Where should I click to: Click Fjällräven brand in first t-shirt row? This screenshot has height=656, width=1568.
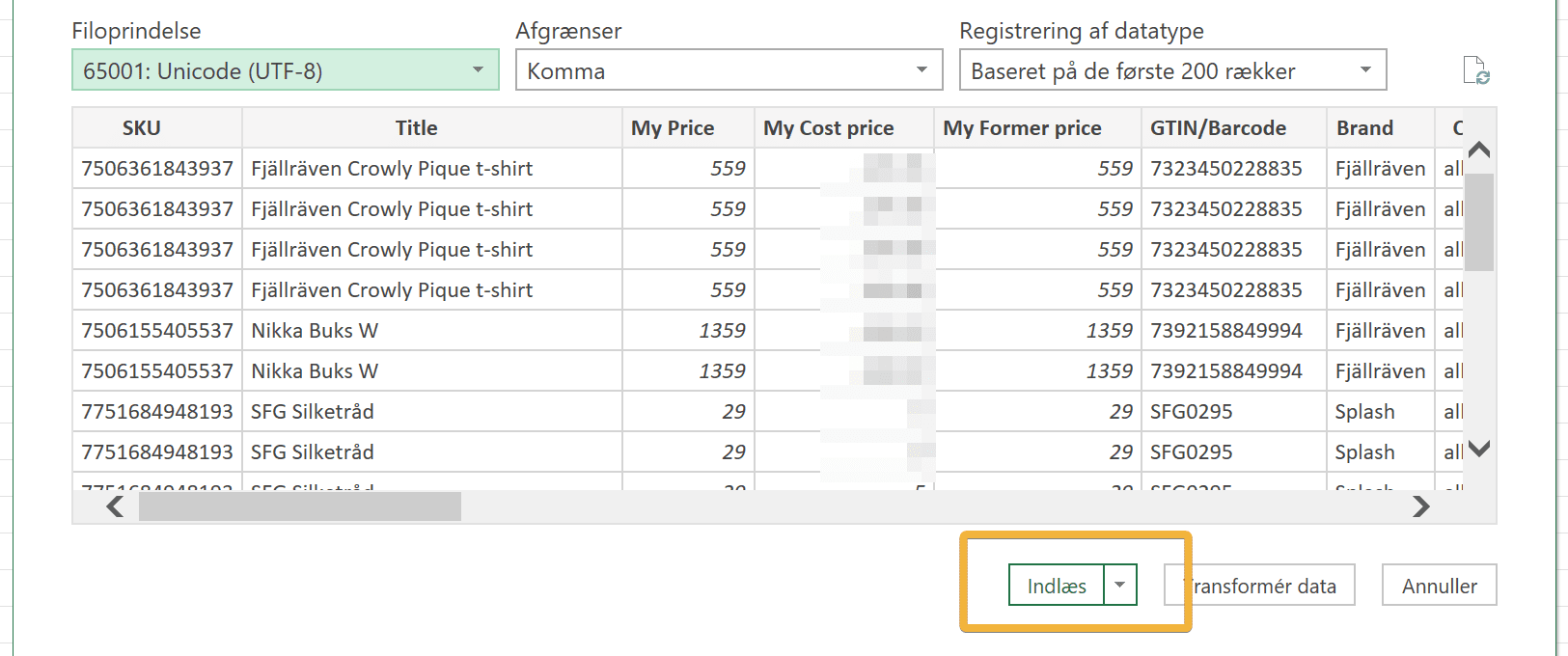coord(1380,169)
